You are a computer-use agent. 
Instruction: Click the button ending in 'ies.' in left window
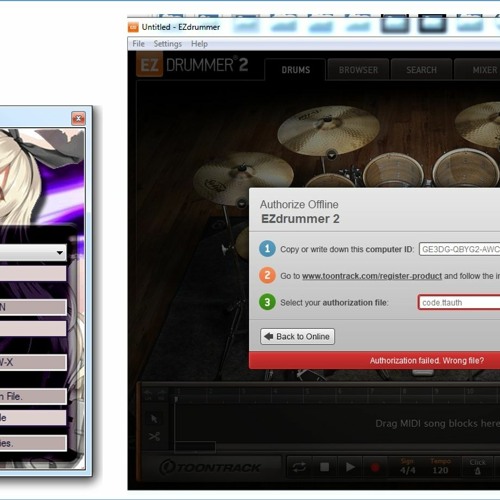33,443
